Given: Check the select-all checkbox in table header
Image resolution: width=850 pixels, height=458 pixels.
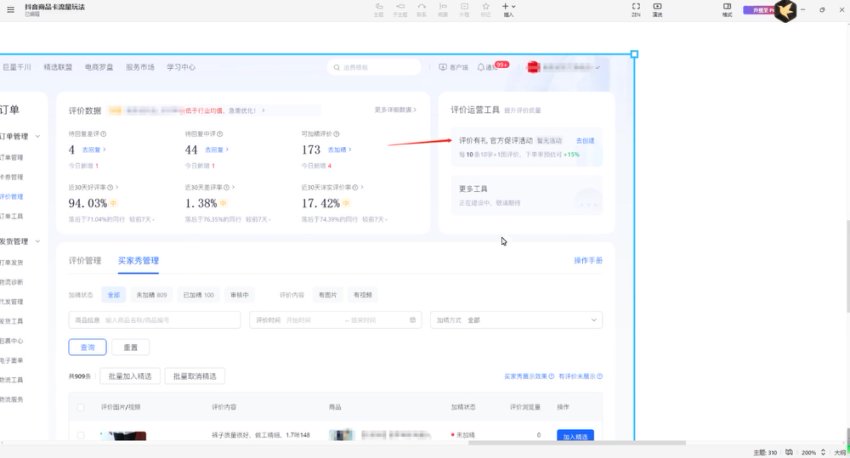Looking at the screenshot, I should 80,407.
